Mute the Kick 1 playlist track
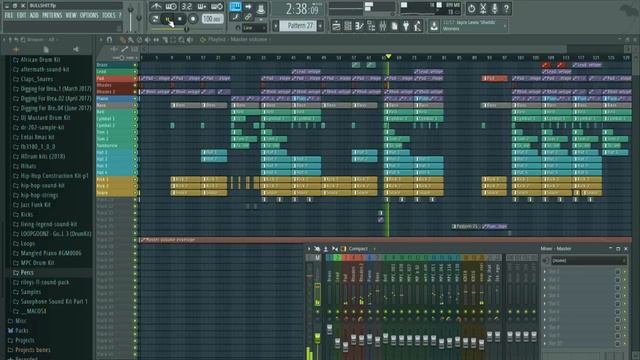Viewport: 640px width, 360px height. coord(135,179)
